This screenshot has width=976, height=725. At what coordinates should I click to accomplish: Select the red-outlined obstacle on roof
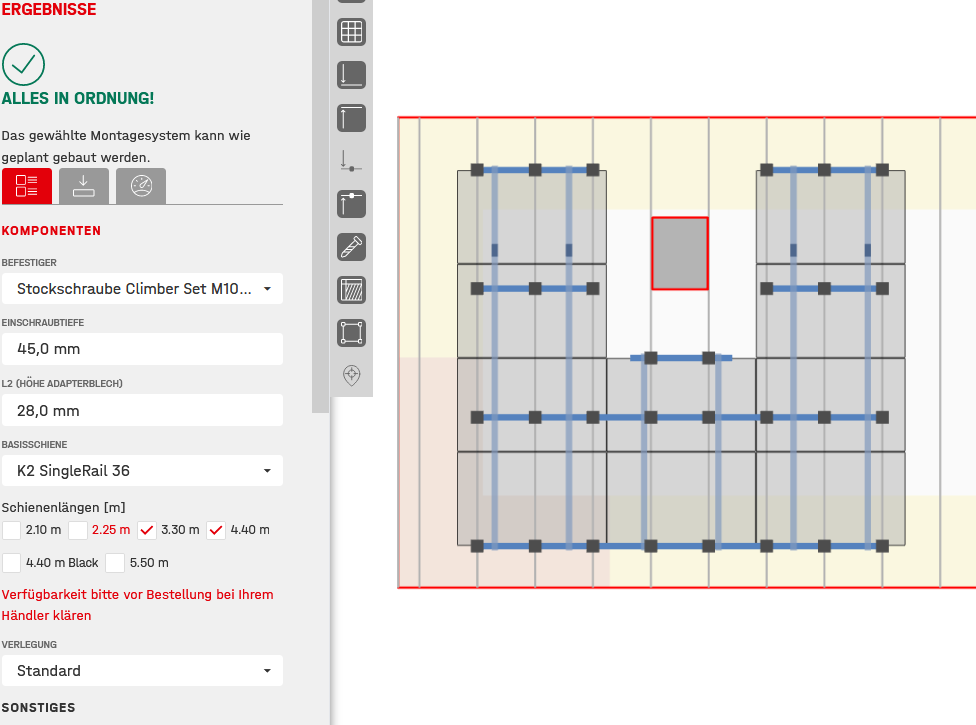click(x=680, y=253)
